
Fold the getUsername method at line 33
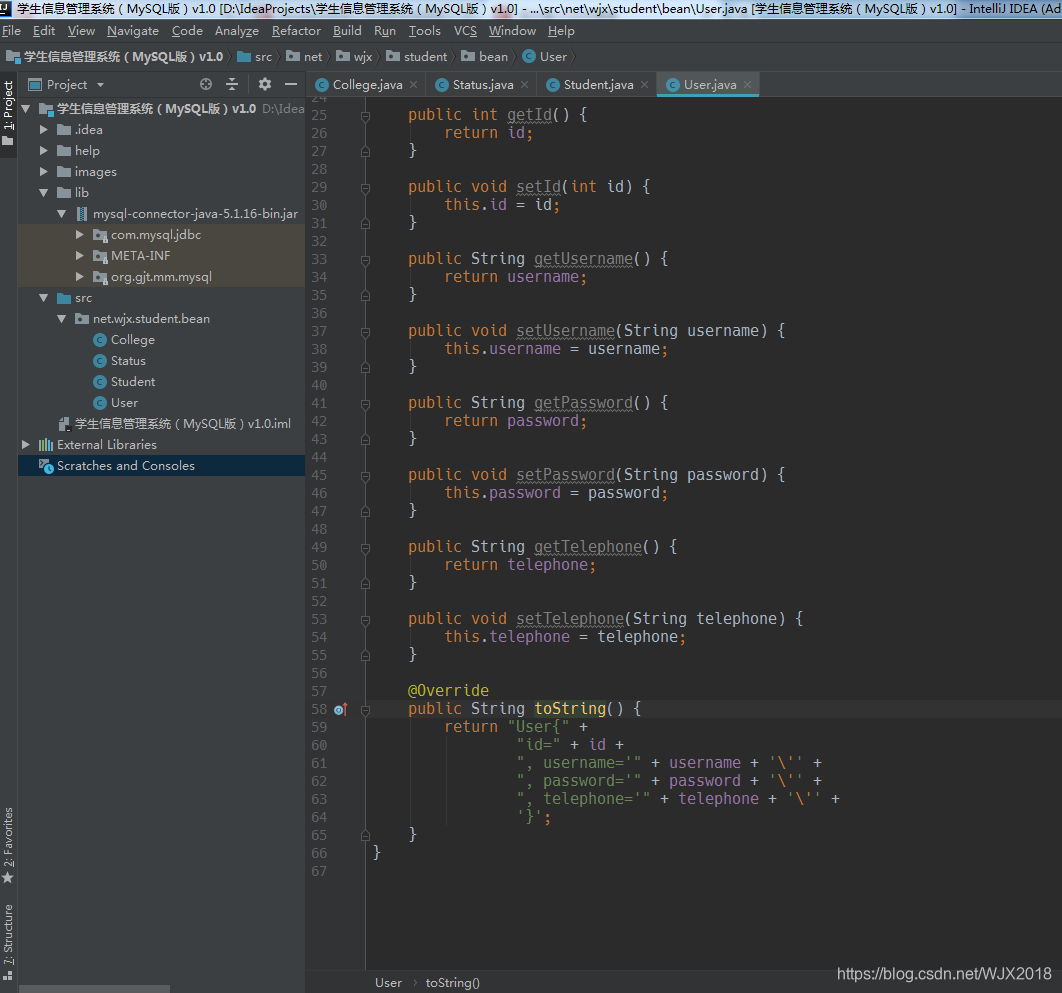click(365, 259)
